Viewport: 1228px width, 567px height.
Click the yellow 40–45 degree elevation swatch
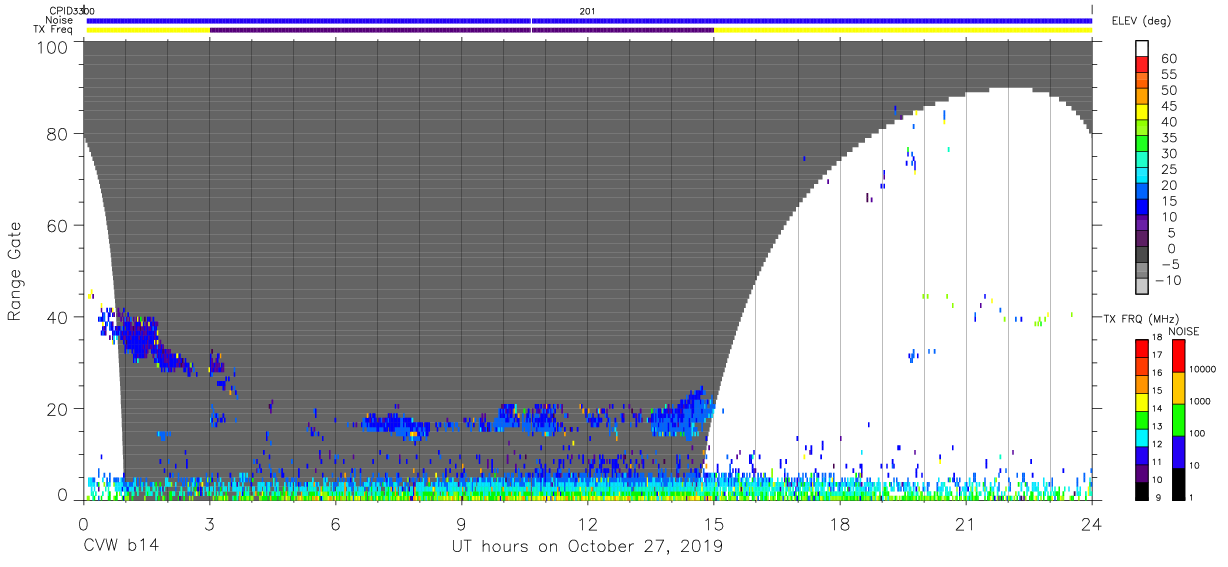click(x=1141, y=114)
